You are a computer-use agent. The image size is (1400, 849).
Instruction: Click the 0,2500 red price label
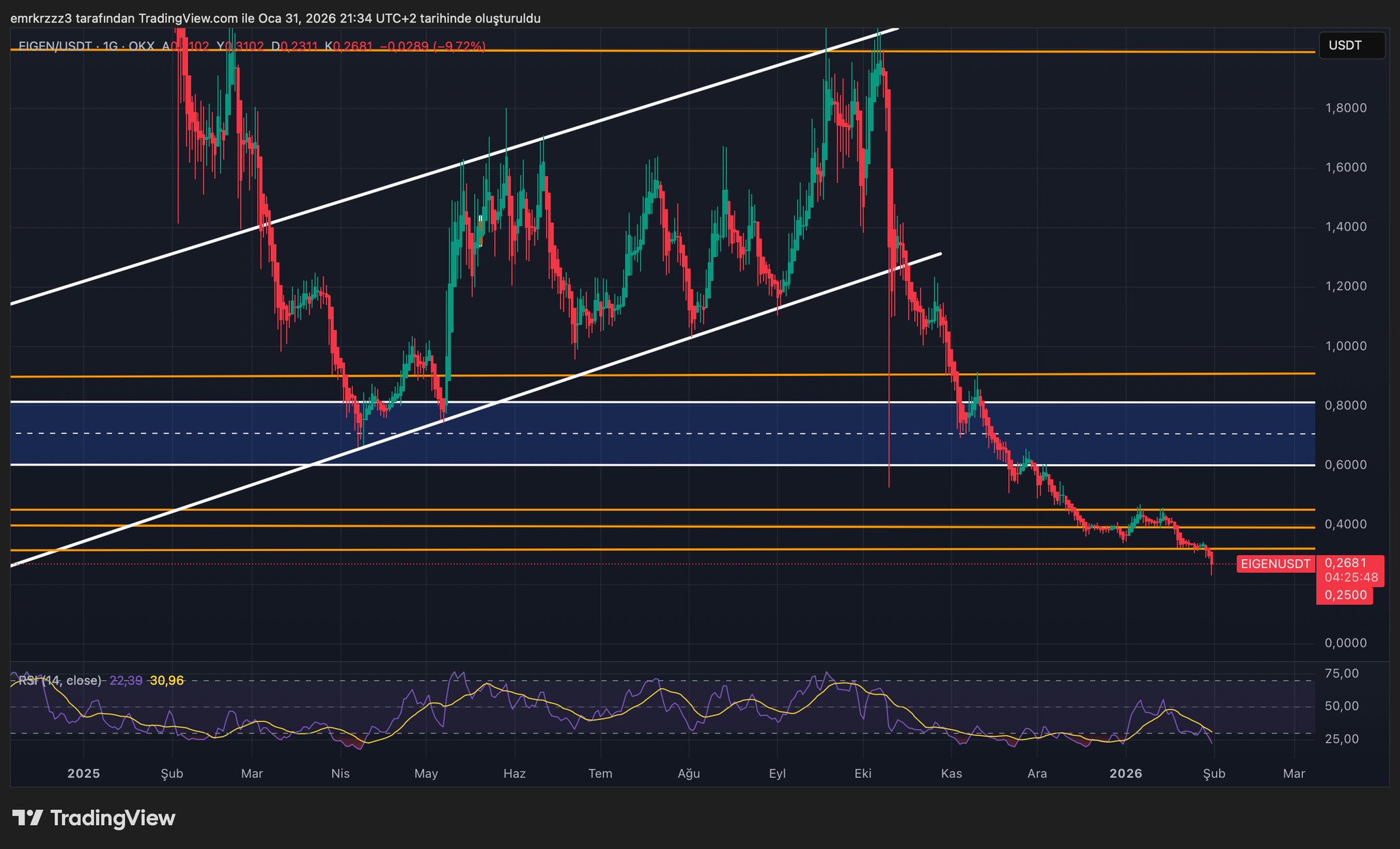point(1345,595)
